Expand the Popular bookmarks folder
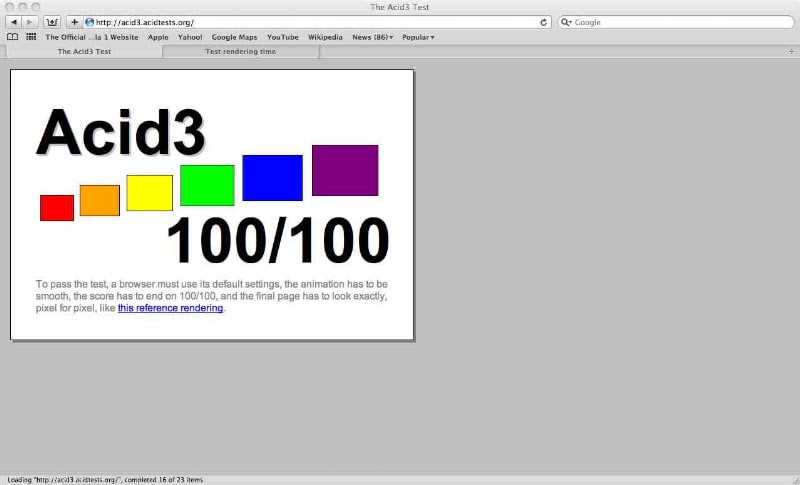 (418, 37)
